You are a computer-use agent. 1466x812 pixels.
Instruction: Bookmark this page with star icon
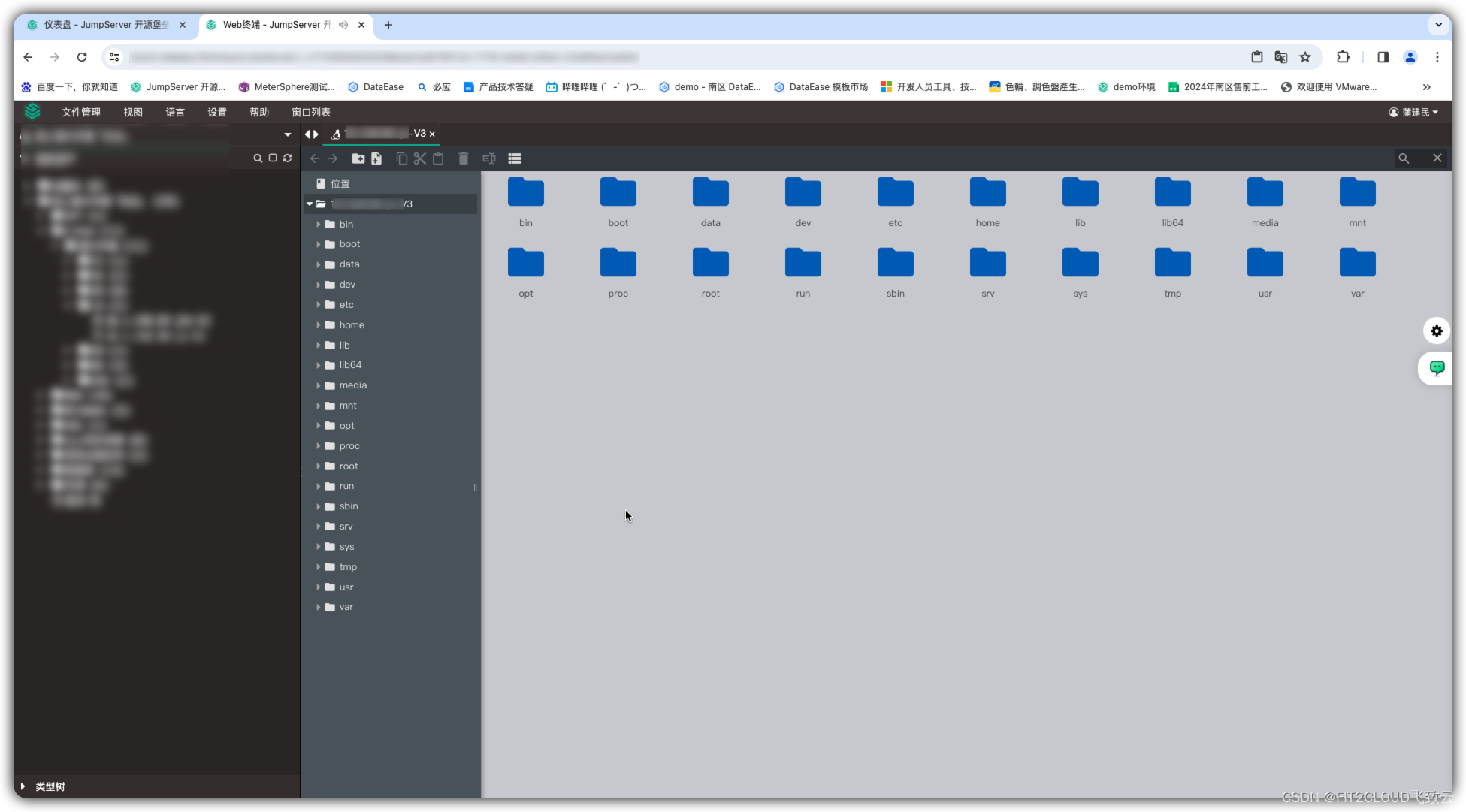(x=1305, y=57)
